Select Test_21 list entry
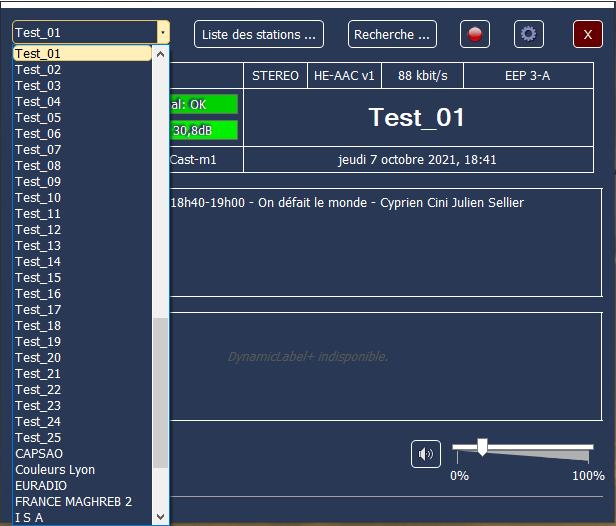 click(82, 374)
